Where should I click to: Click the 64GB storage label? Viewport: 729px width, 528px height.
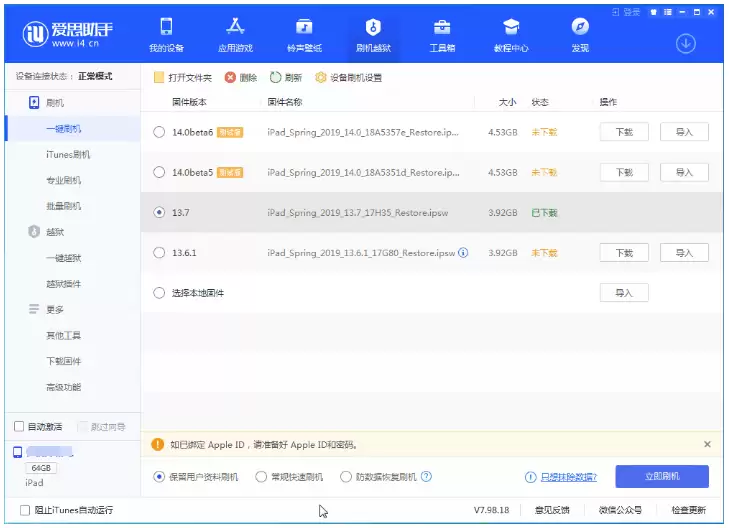[41, 468]
